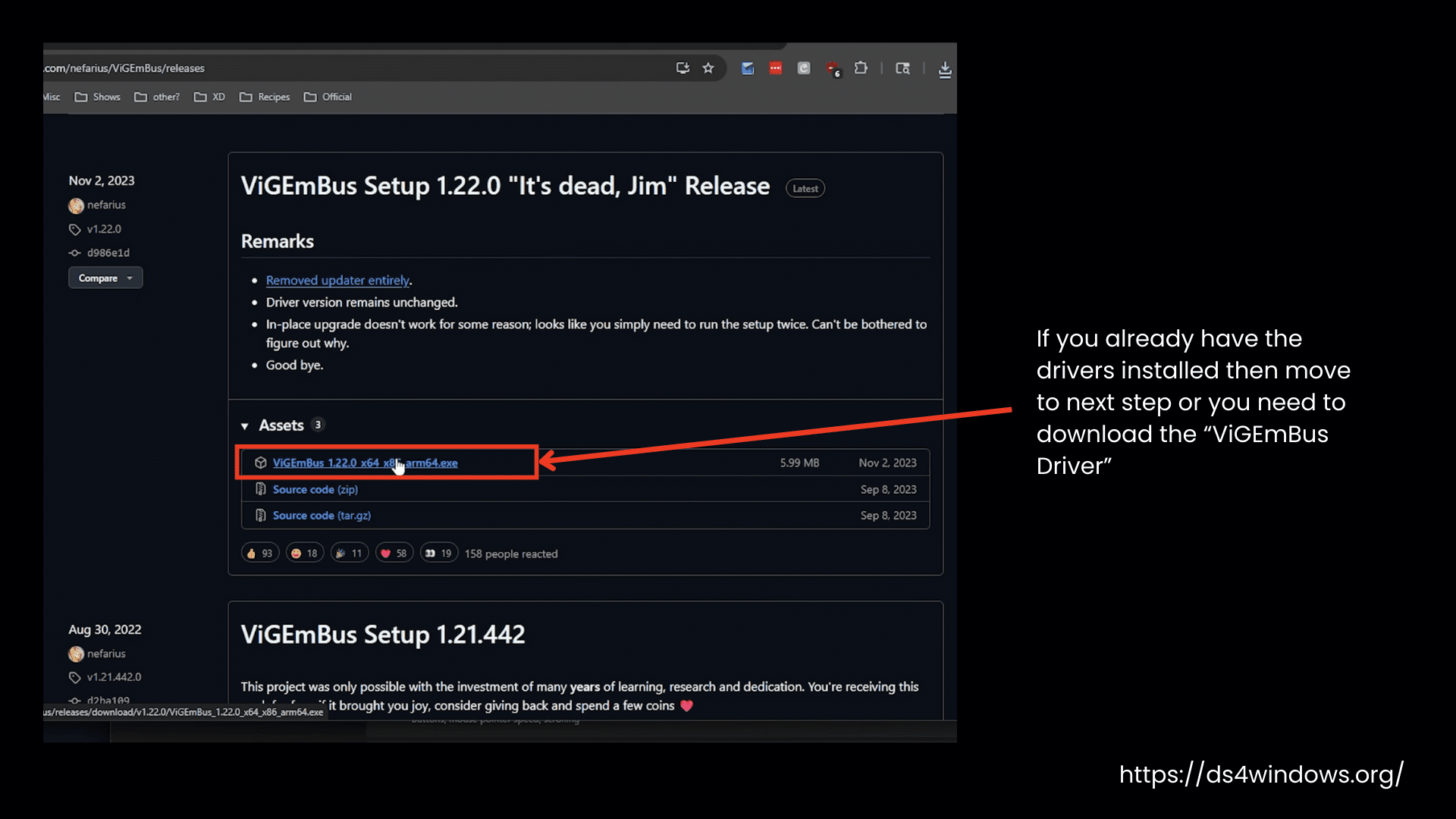Click the Latest badge

(805, 188)
